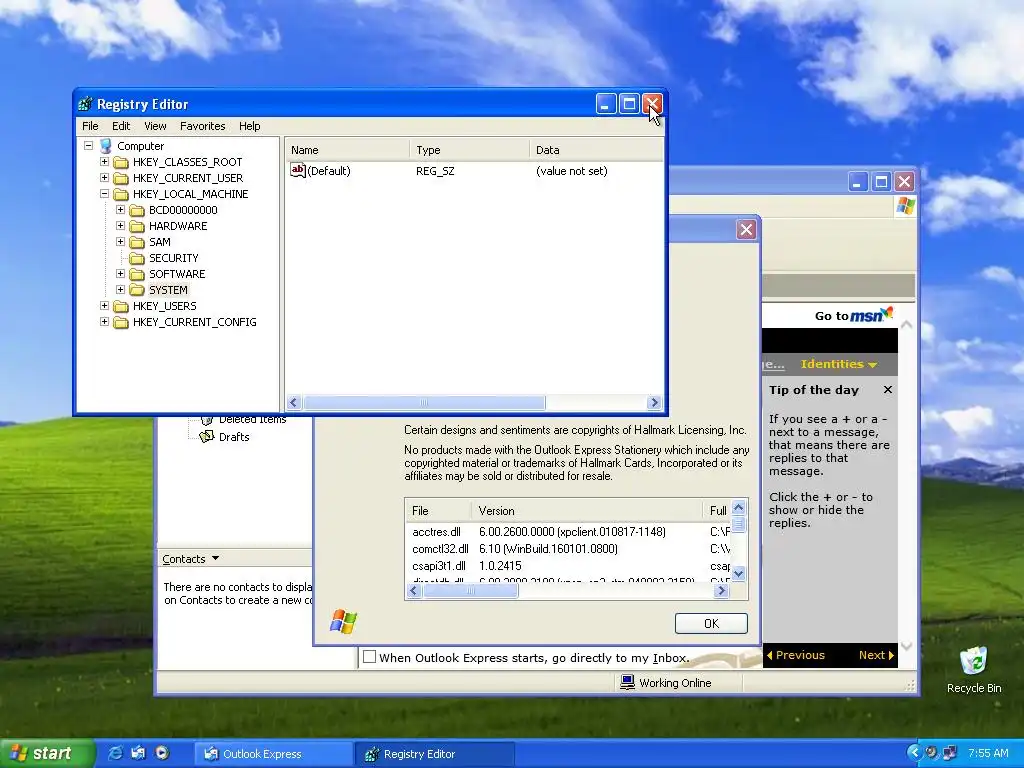
Task: Click the Windows flag logo in About dialog
Action: click(x=344, y=621)
